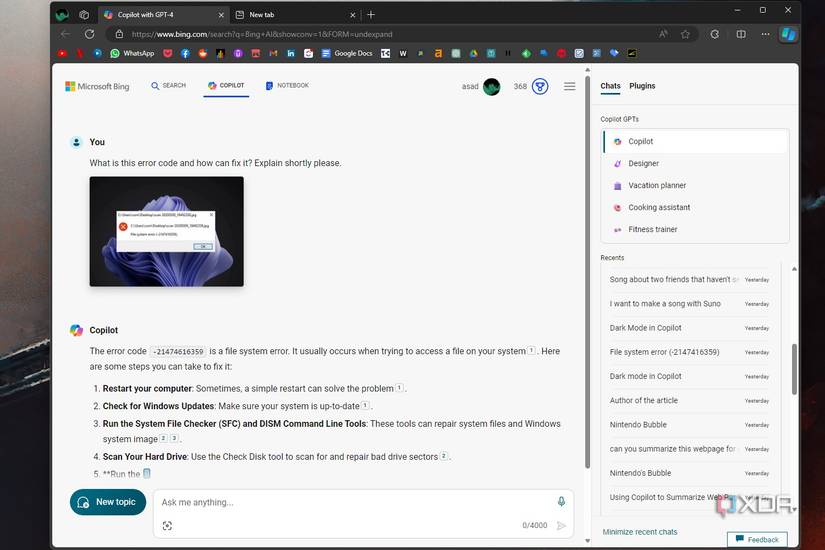Close the Copilot with GPT-4 browser tab
This screenshot has width=825, height=550.
pyautogui.click(x=221, y=15)
